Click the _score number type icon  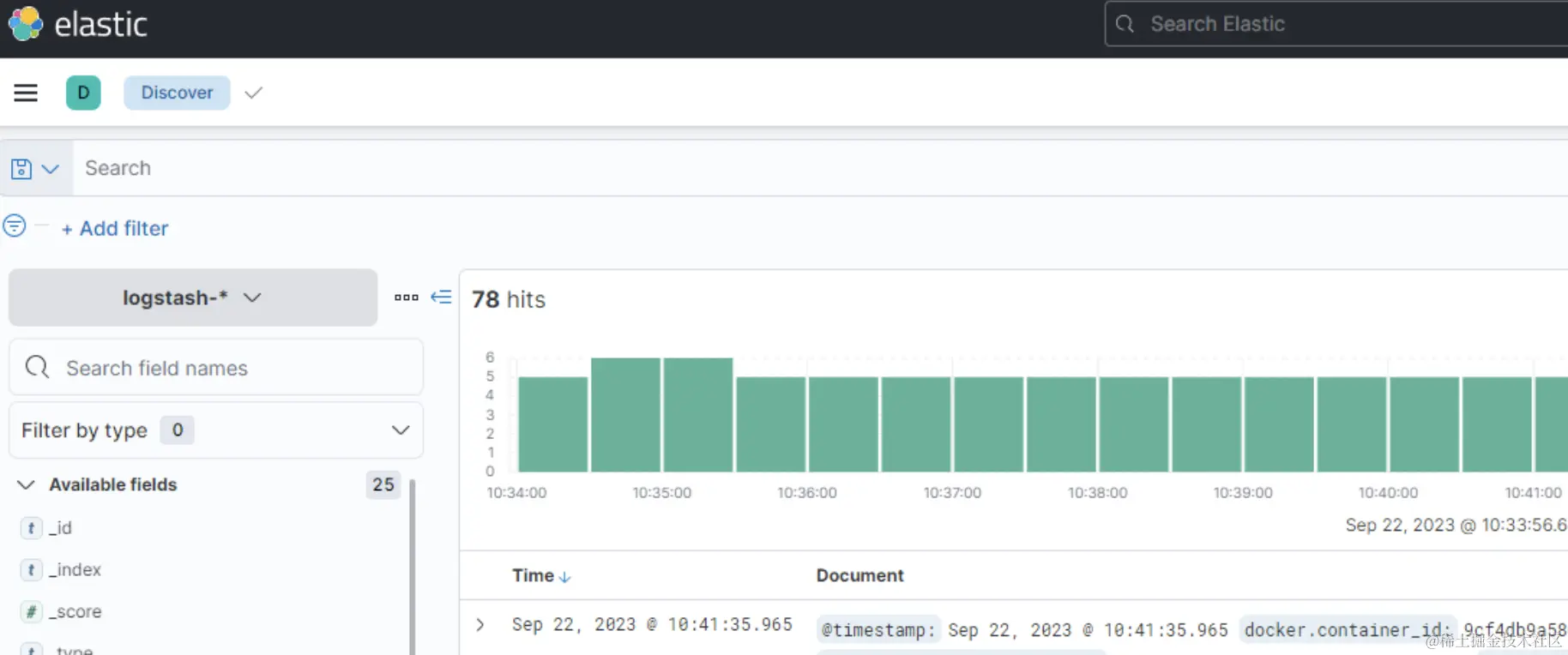click(31, 612)
